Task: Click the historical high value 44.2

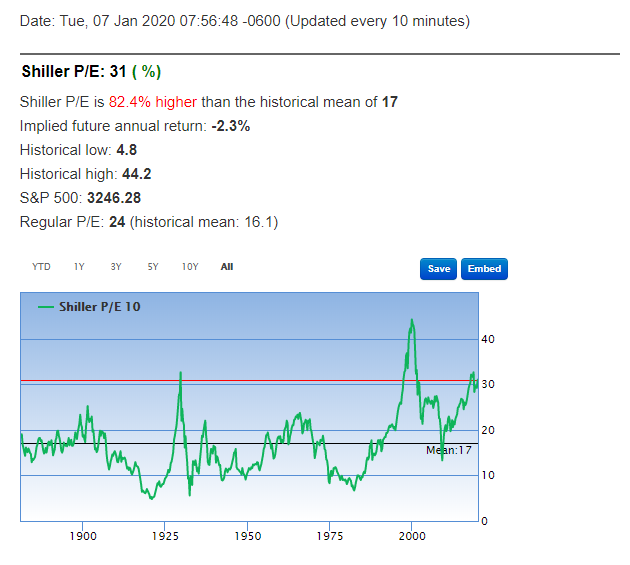Action: (x=137, y=174)
